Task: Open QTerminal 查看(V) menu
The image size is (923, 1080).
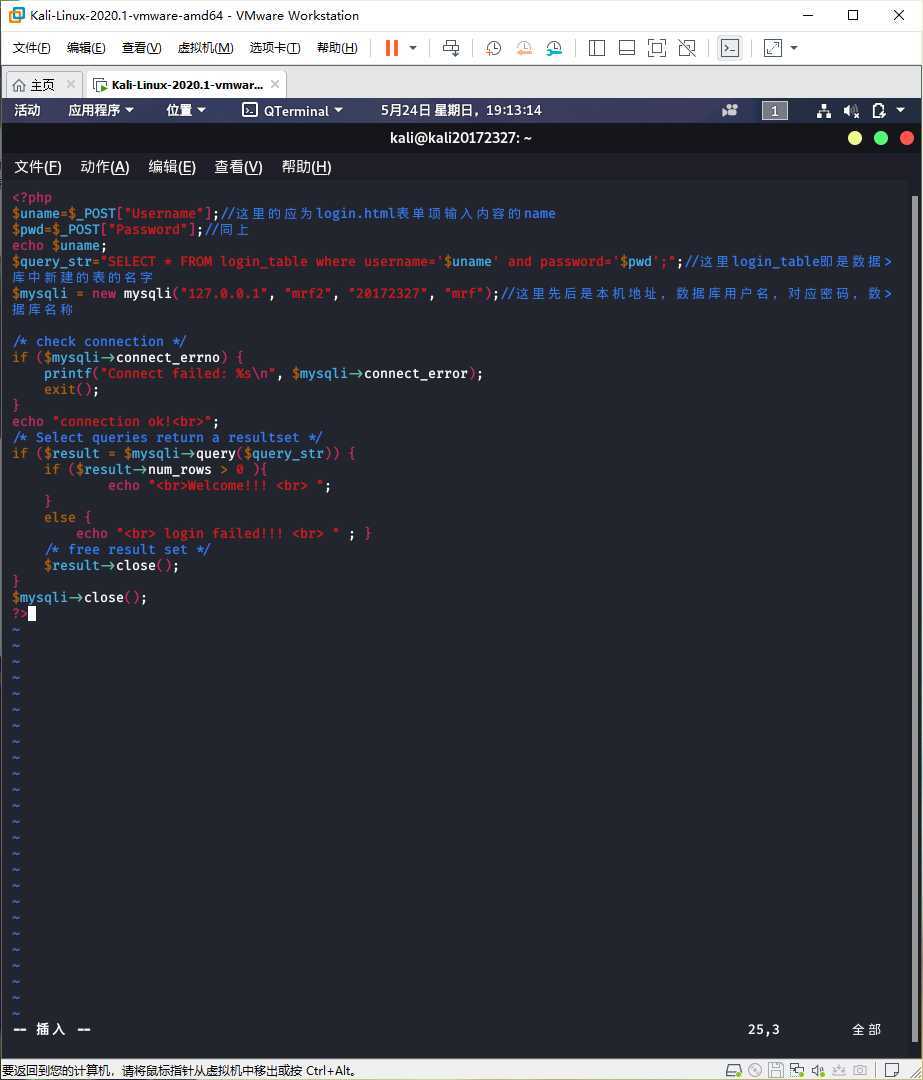Action: click(238, 167)
